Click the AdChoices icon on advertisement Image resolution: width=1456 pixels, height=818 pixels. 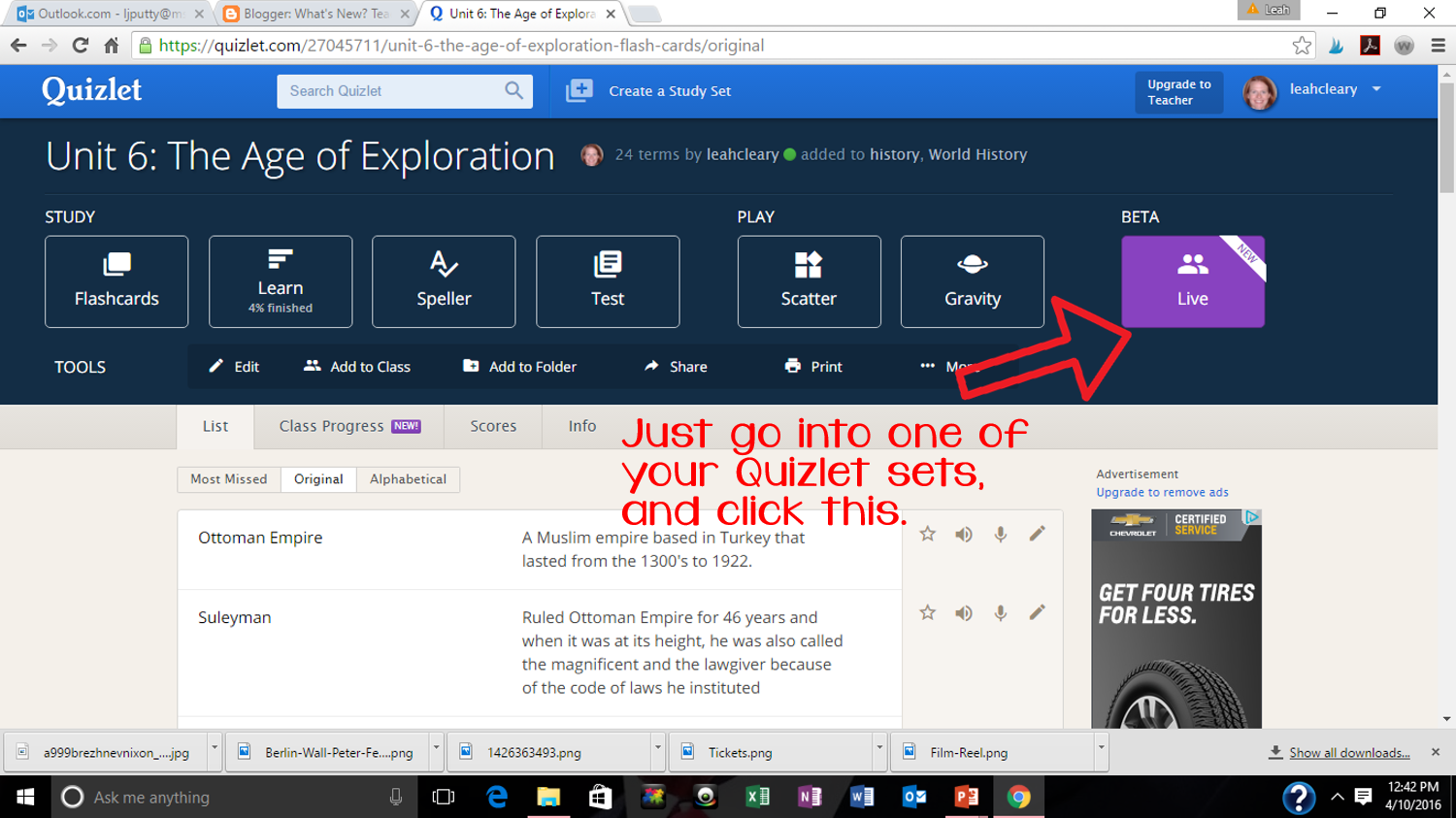(1252, 518)
